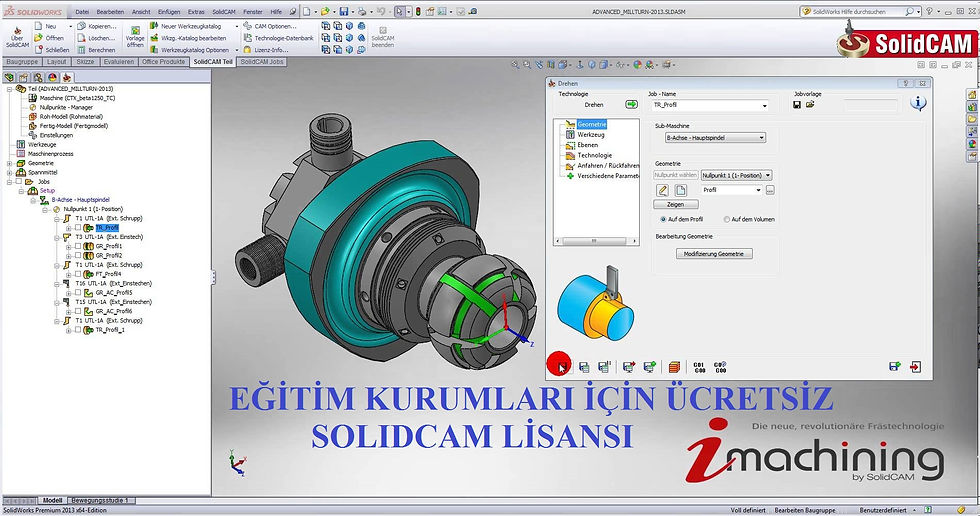
Task: Click Wkzg.-Katalog bearbeiten icon
Action: 154,37
